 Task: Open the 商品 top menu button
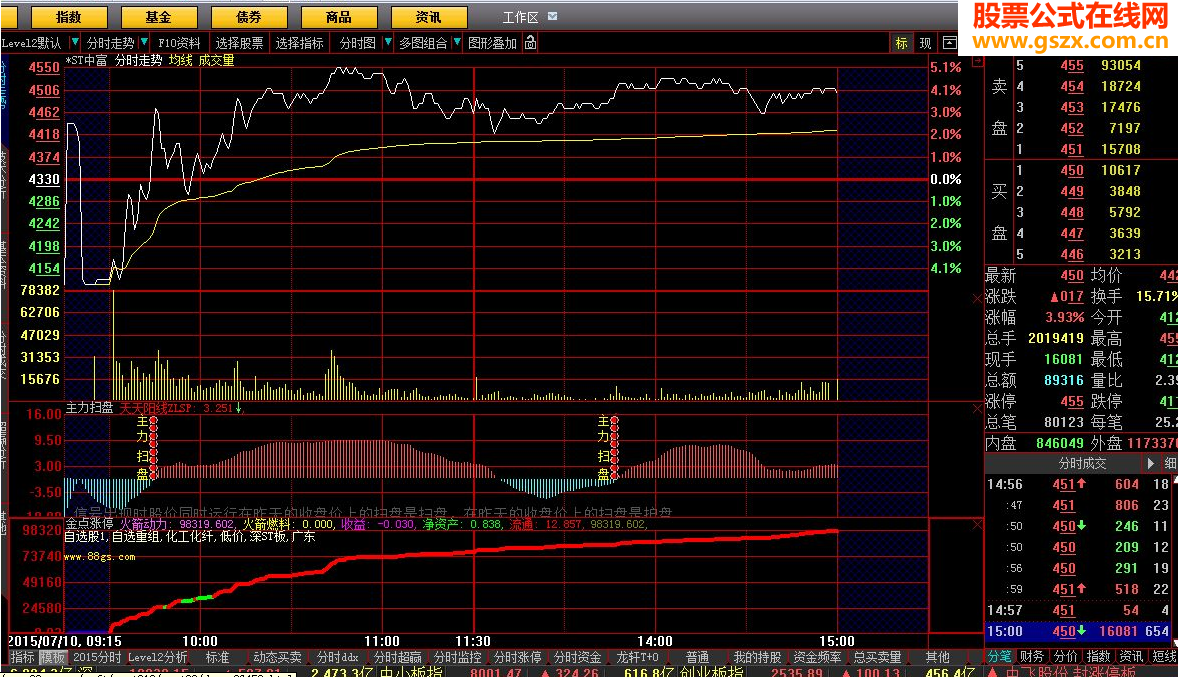(339, 17)
